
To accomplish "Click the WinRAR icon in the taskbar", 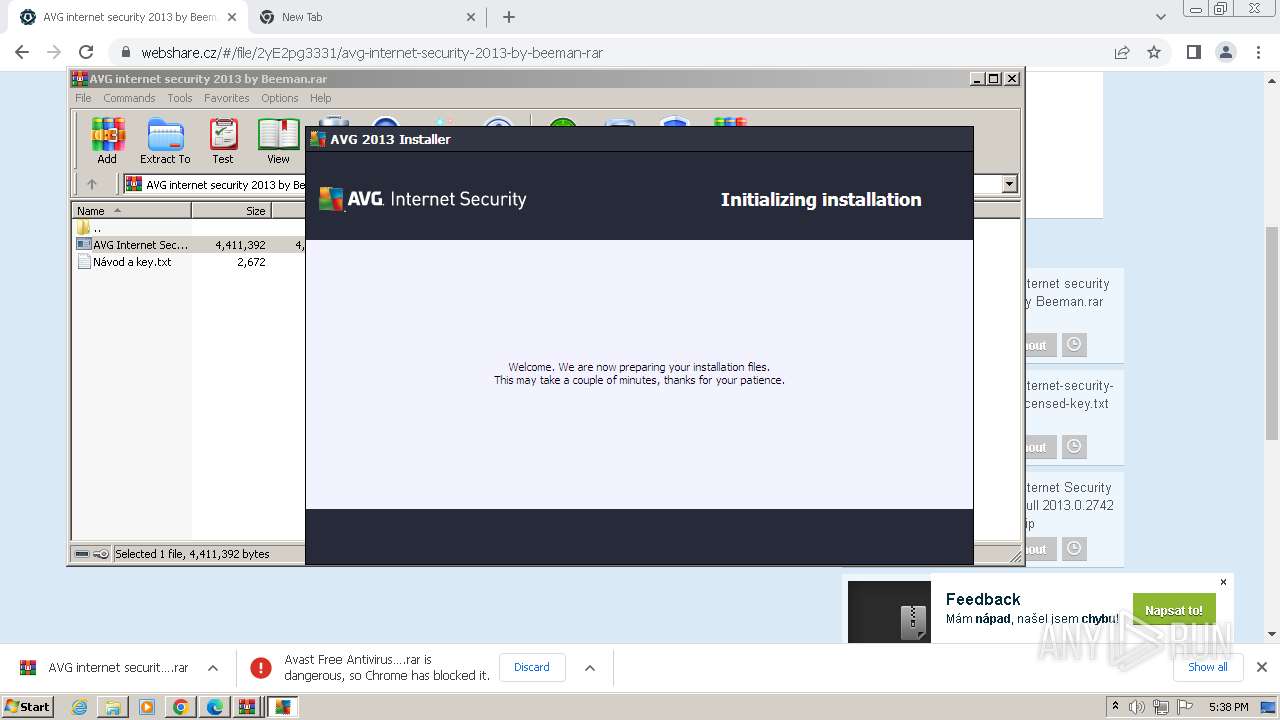I will (x=247, y=707).
